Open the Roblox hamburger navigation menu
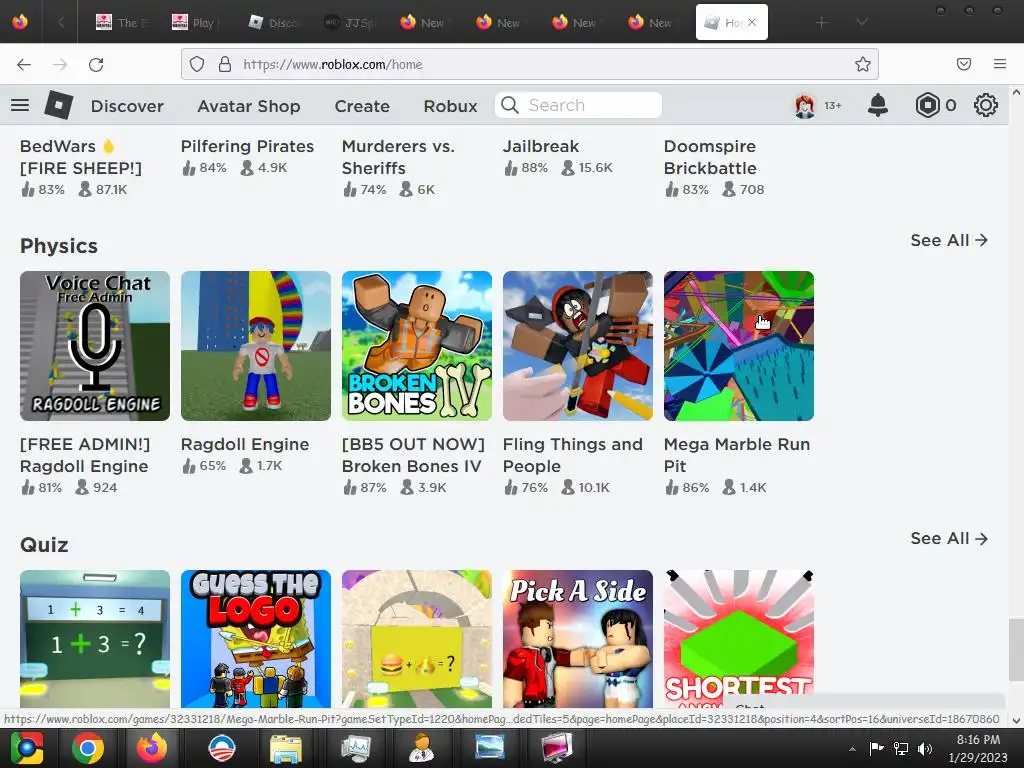The height and width of the screenshot is (768, 1024). [x=20, y=105]
